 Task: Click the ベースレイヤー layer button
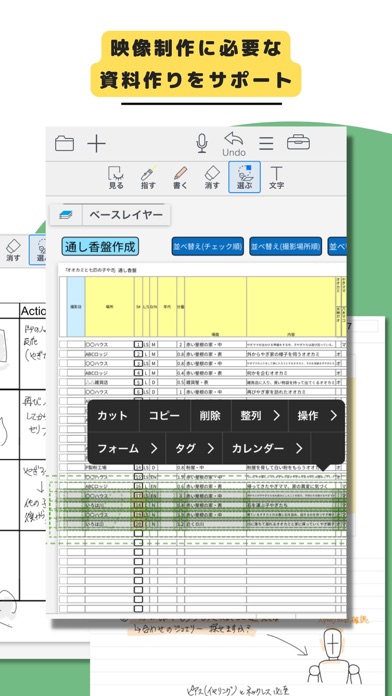coord(126,215)
